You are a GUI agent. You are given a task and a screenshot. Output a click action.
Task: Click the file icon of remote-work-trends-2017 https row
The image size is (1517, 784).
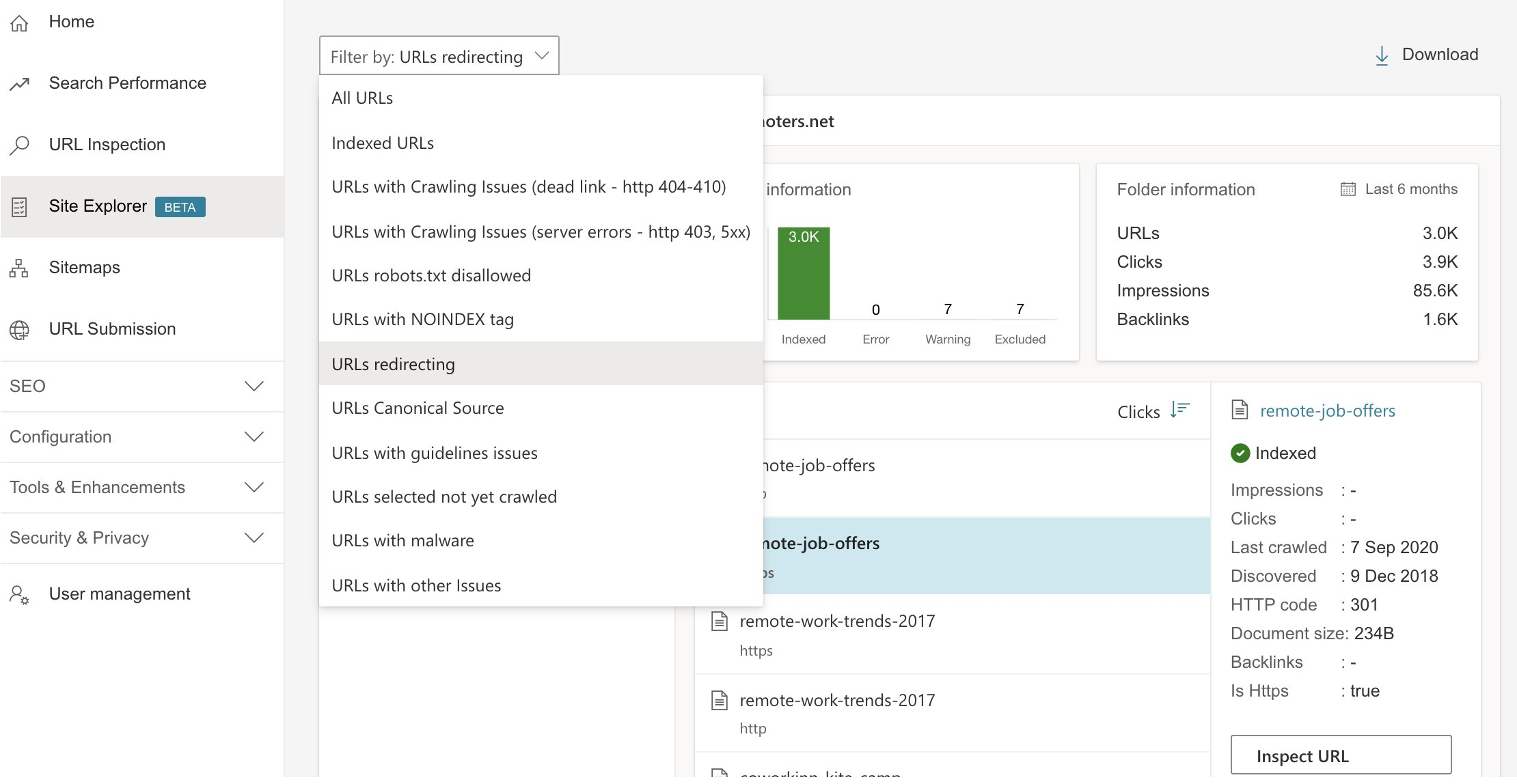pyautogui.click(x=720, y=621)
